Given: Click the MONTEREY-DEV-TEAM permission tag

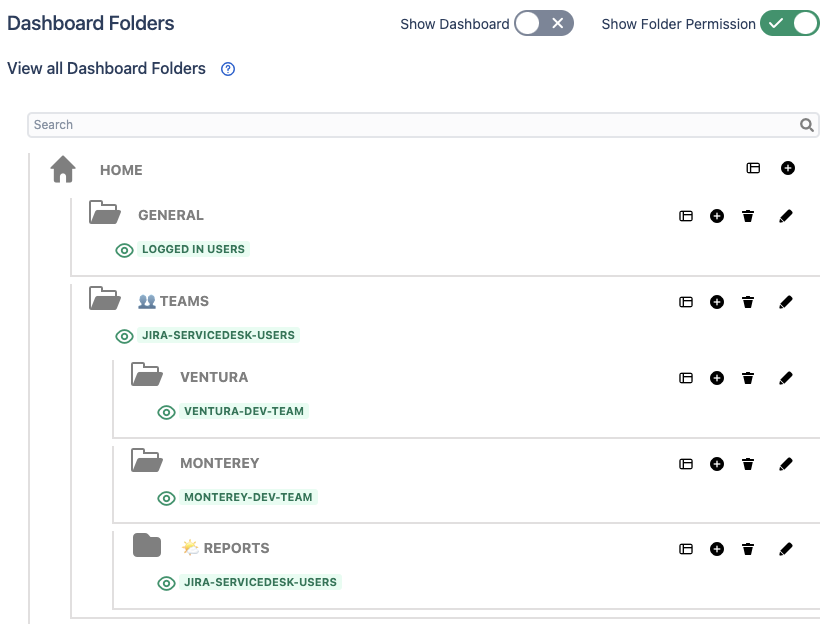Looking at the screenshot, I should (248, 497).
